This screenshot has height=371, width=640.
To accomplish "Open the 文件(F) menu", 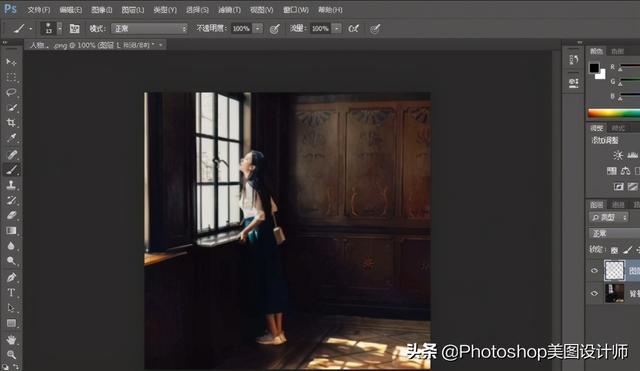I will (x=38, y=10).
